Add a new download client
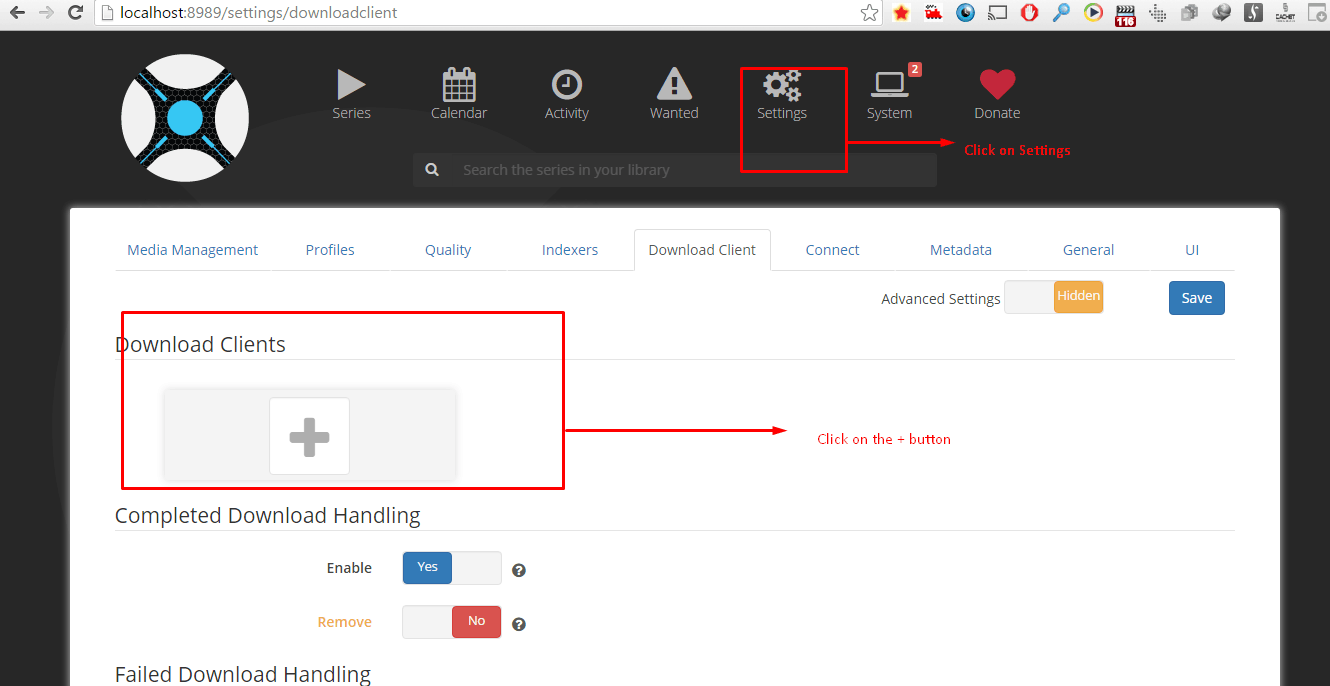 309,436
